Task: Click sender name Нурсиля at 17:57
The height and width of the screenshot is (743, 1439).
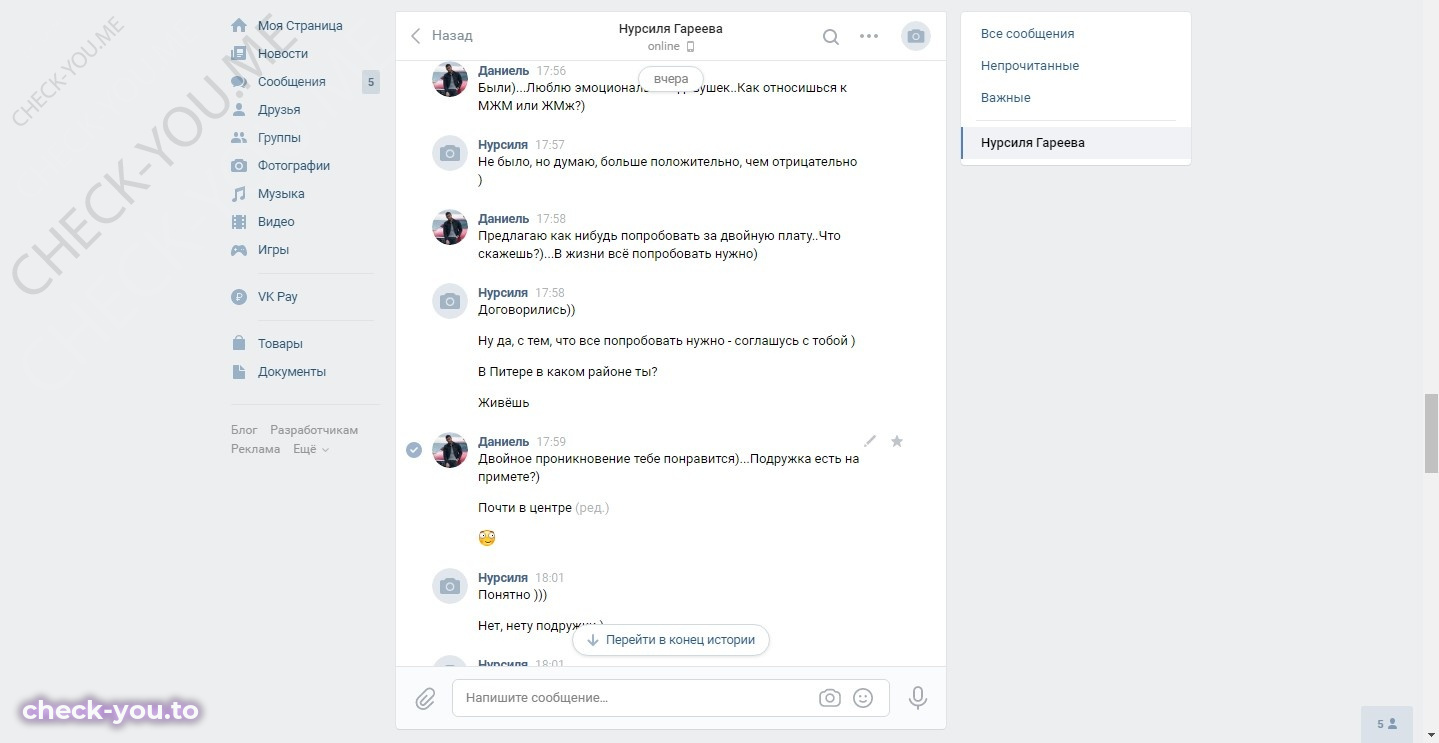Action: click(x=503, y=145)
